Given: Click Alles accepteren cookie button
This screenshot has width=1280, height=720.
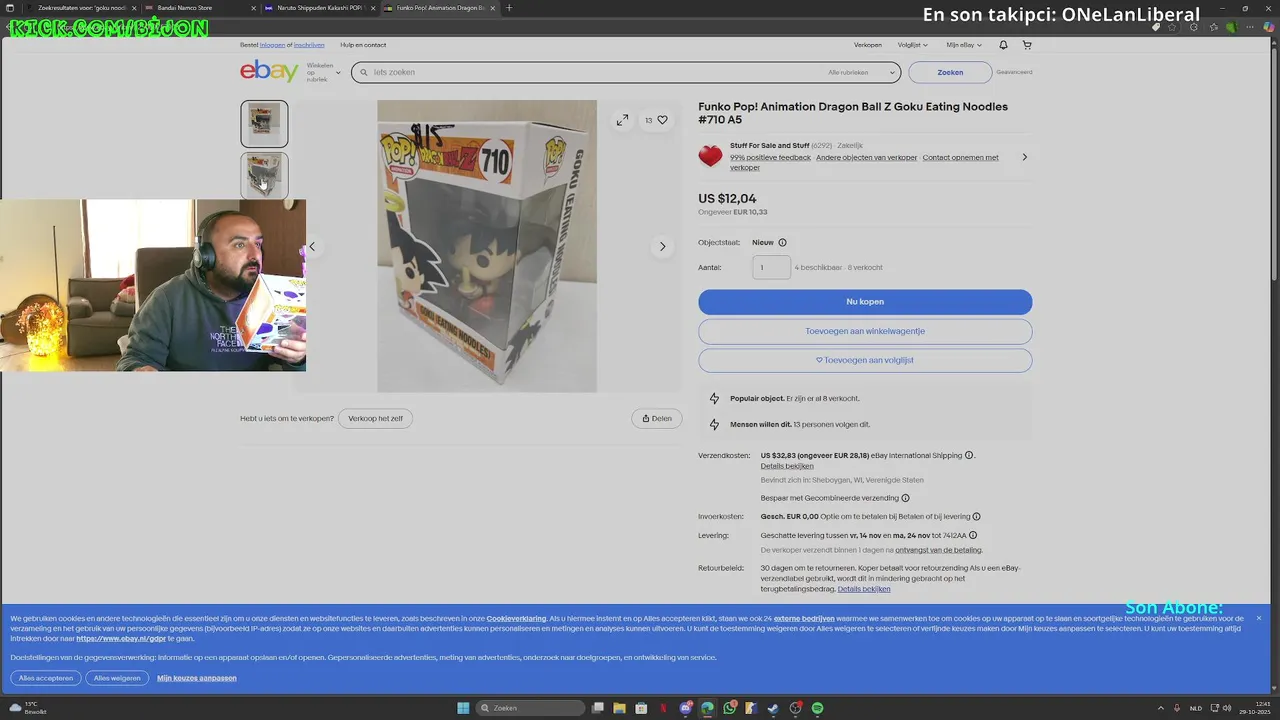Looking at the screenshot, I should [46, 678].
